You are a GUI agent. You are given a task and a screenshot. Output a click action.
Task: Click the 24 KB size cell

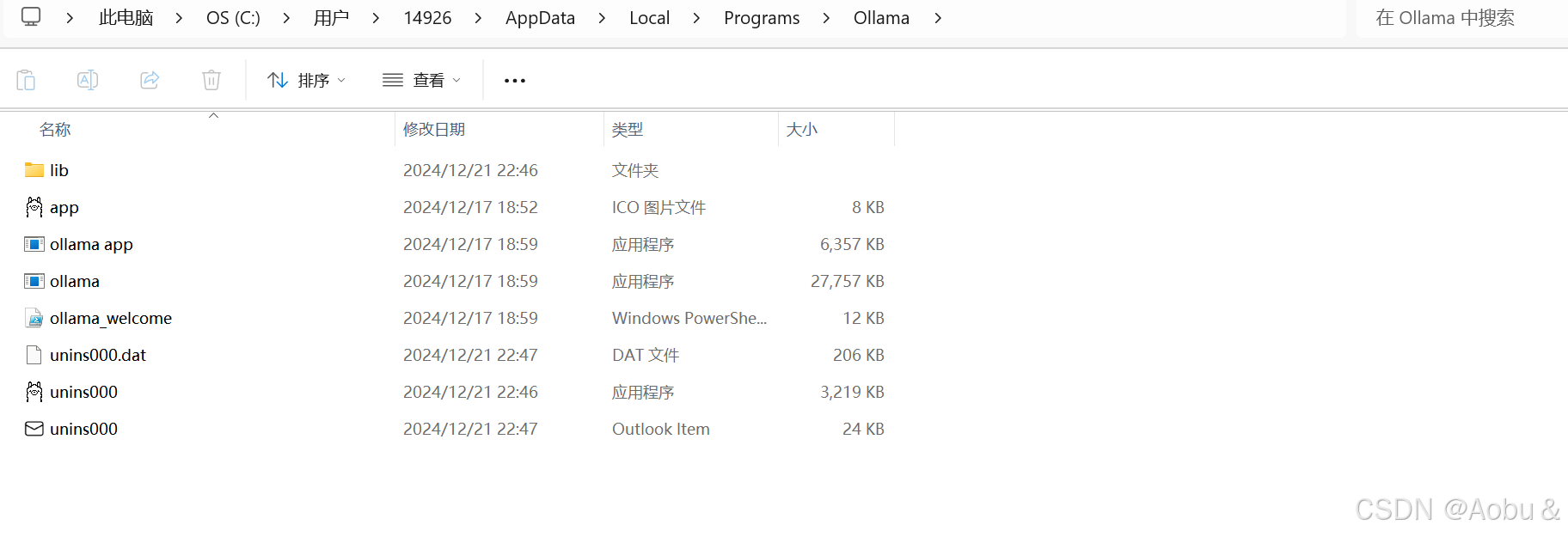coord(863,429)
